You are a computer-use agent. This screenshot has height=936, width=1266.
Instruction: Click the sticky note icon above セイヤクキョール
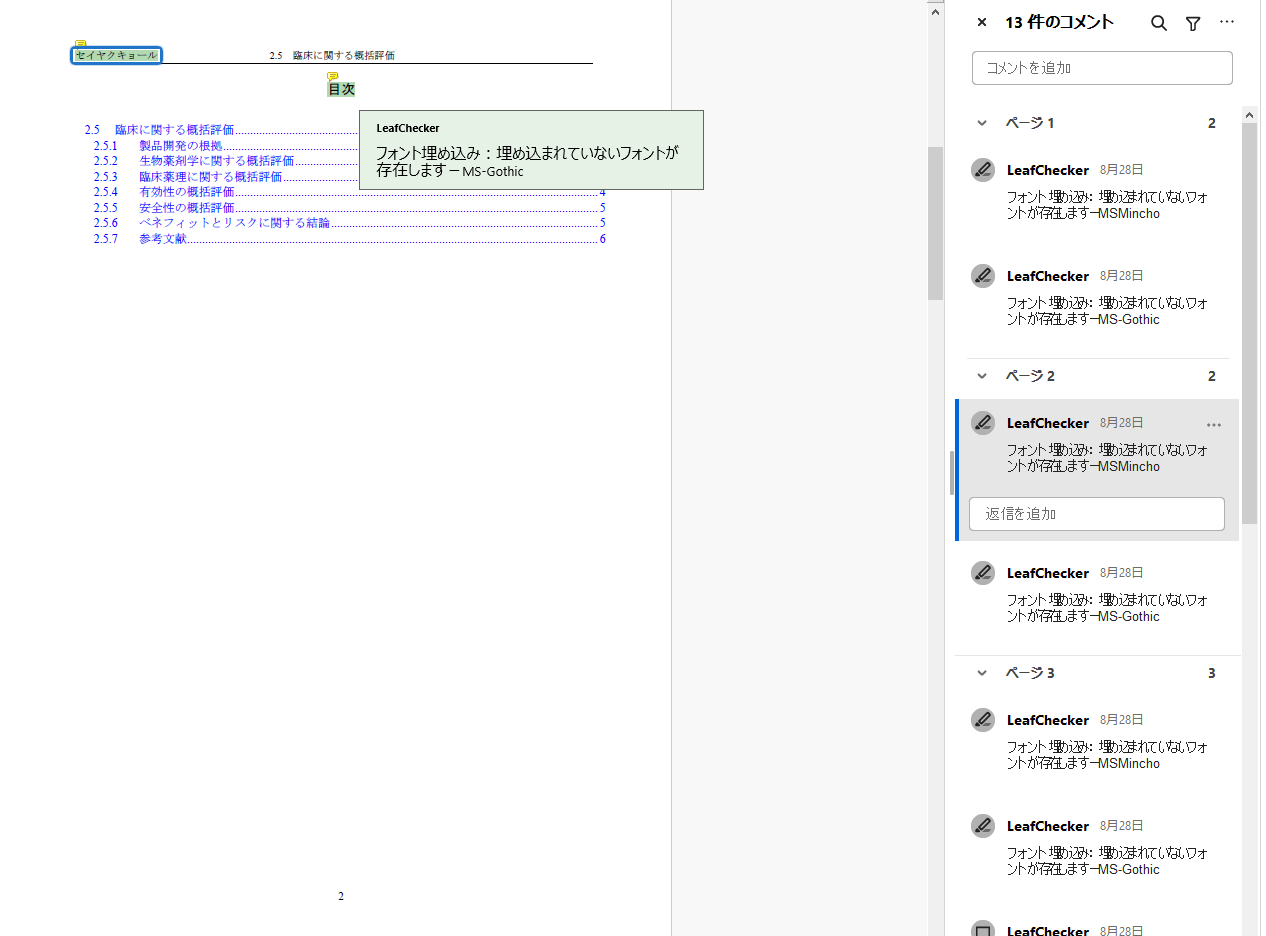pos(81,44)
